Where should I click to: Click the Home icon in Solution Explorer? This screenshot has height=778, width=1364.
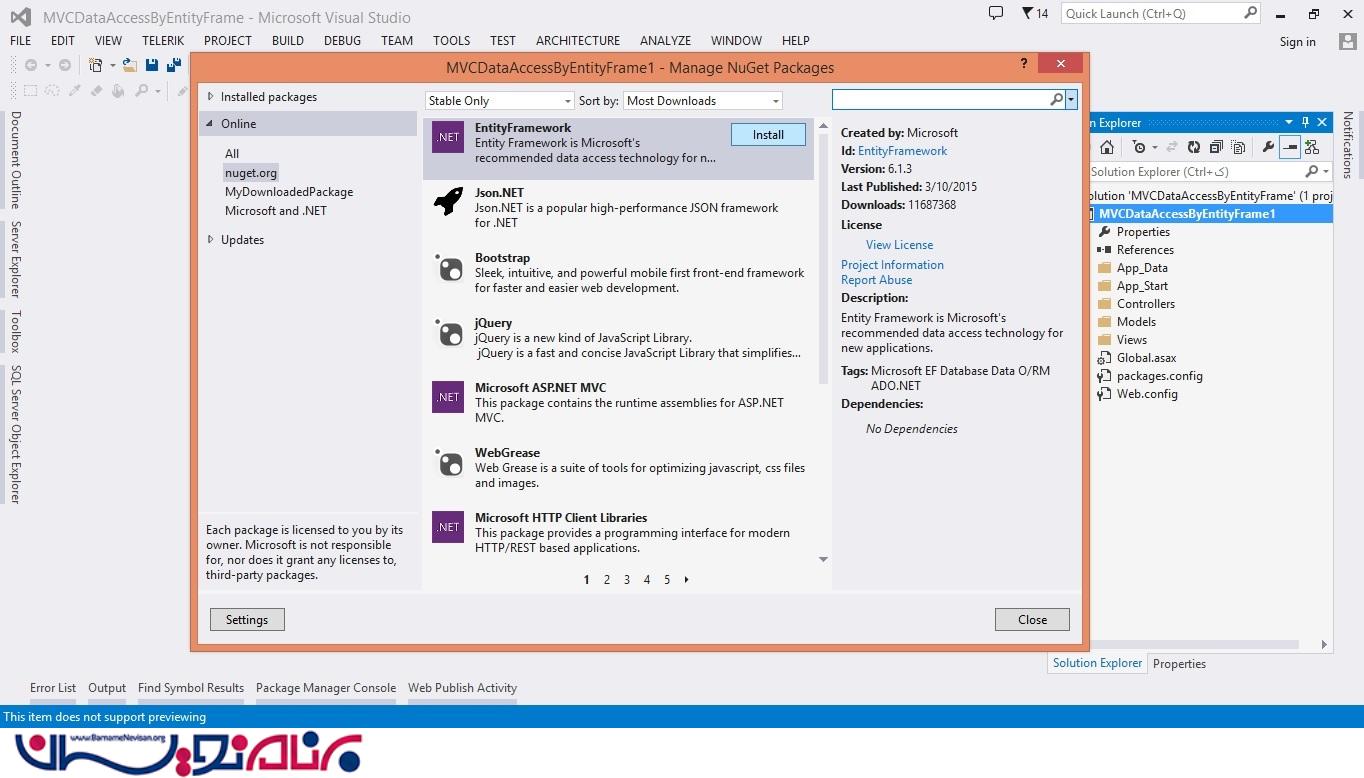[x=1107, y=147]
